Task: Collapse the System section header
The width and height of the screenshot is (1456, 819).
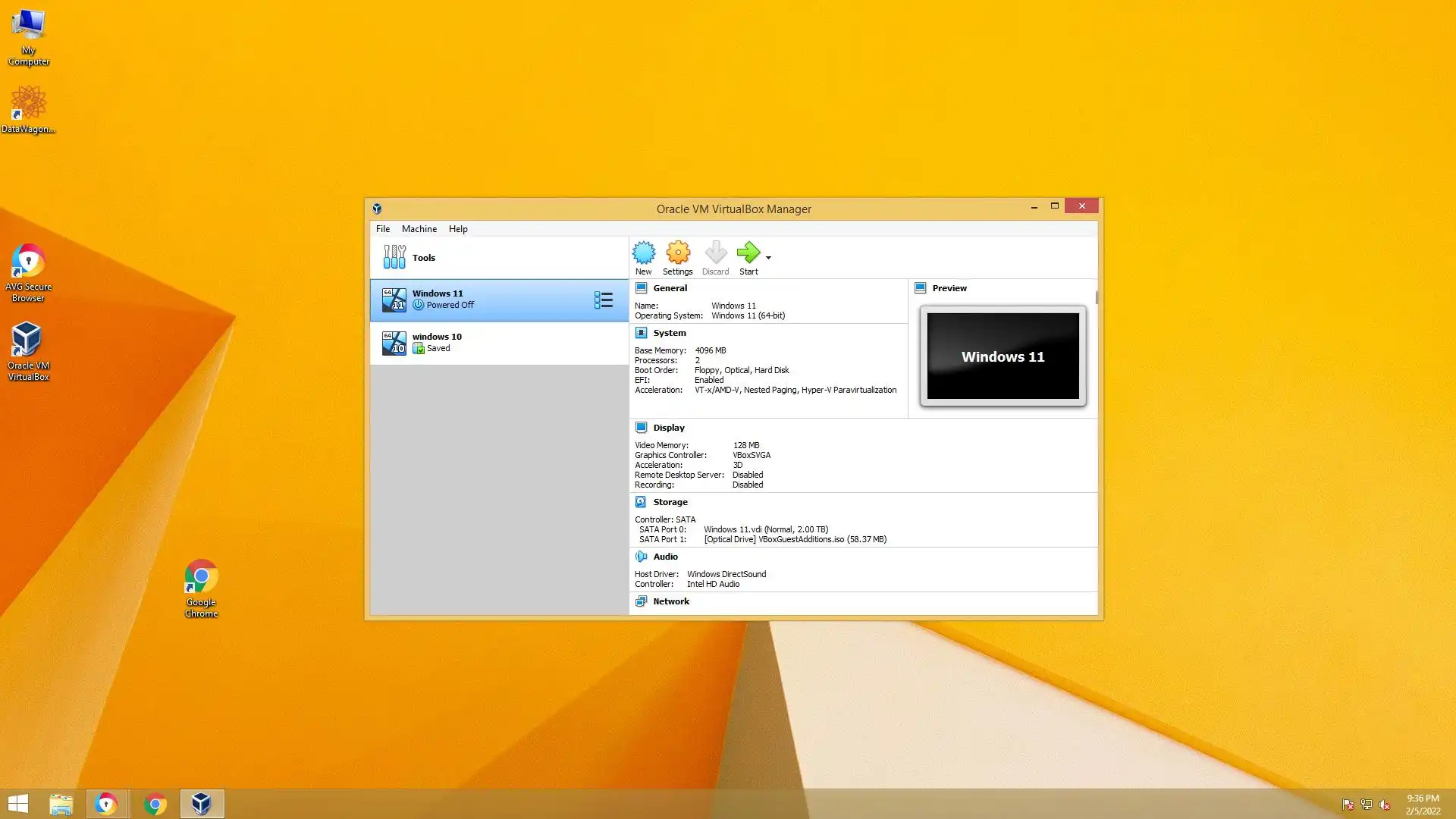Action: tap(669, 333)
